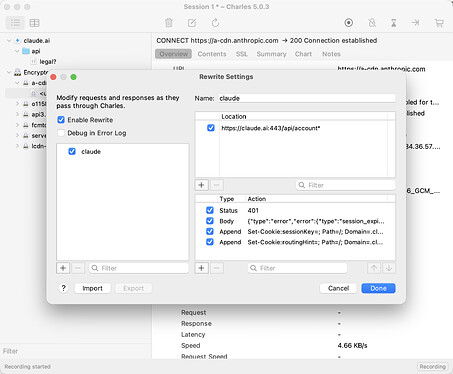Screen dimensions: 453x374
Task: Toggle breakpoints arrow icon
Action: [x=415, y=23]
